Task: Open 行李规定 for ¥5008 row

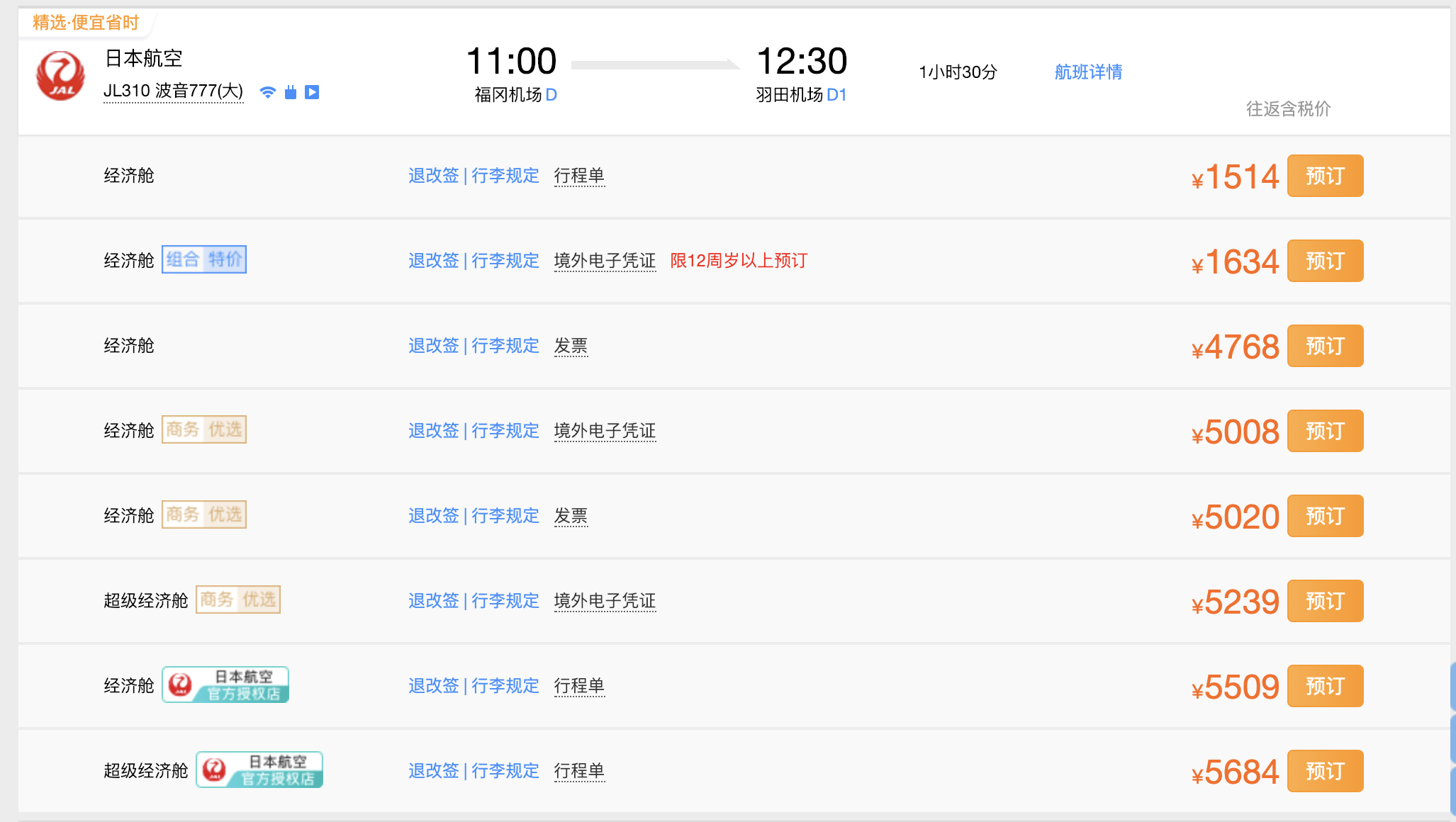Action: (x=505, y=431)
